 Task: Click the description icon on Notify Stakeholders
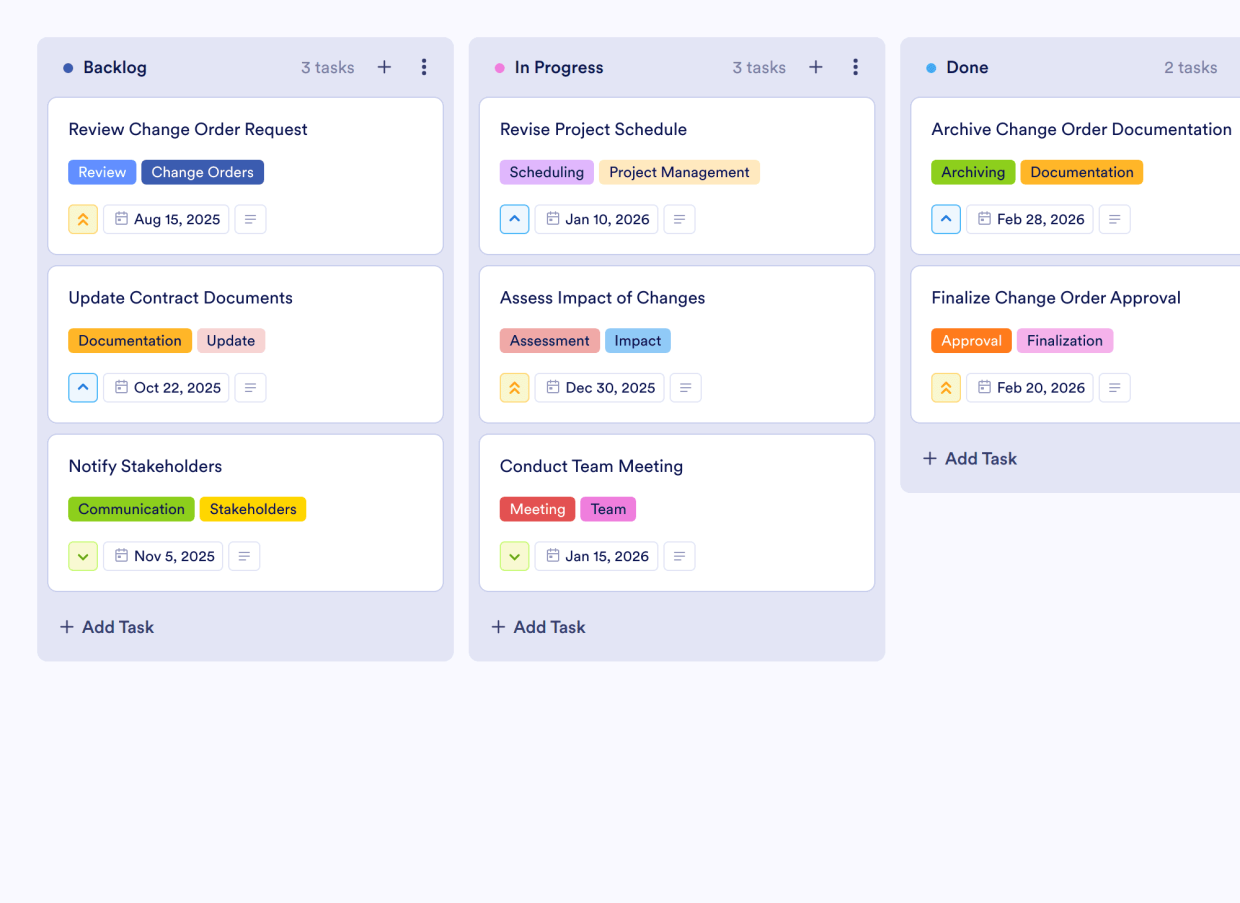pyautogui.click(x=244, y=556)
